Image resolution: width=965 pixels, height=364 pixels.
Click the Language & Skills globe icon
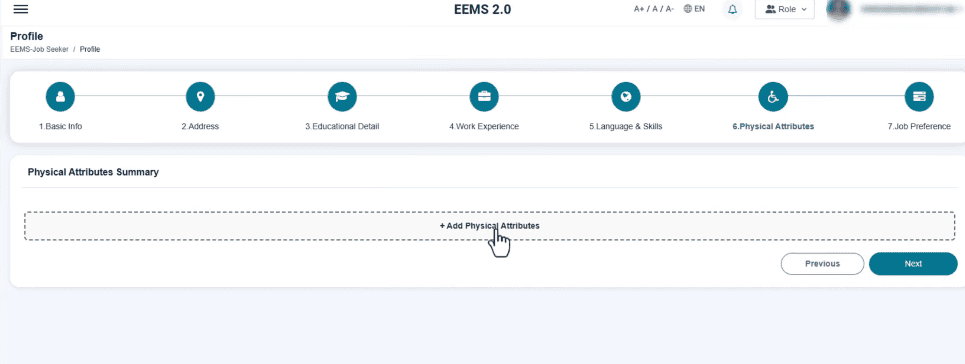point(625,97)
